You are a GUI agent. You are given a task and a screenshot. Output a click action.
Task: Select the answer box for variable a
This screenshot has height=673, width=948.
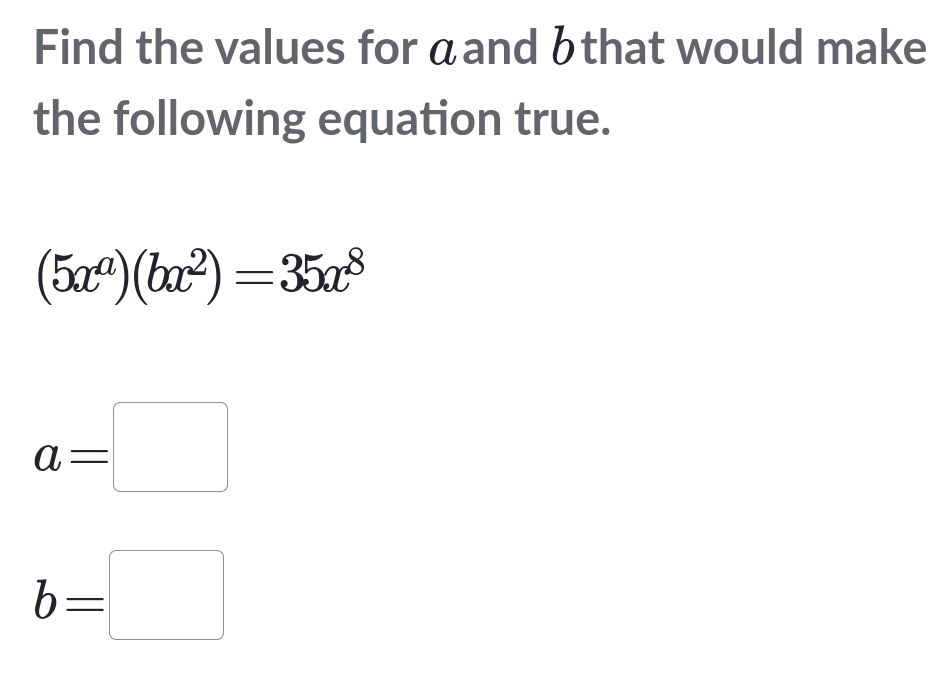click(x=170, y=446)
